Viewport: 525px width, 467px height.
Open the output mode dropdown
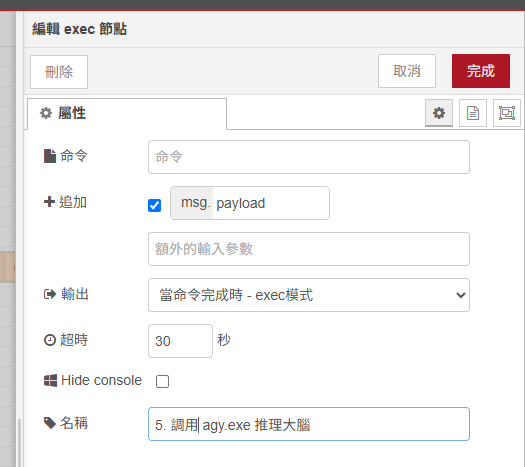(309, 295)
